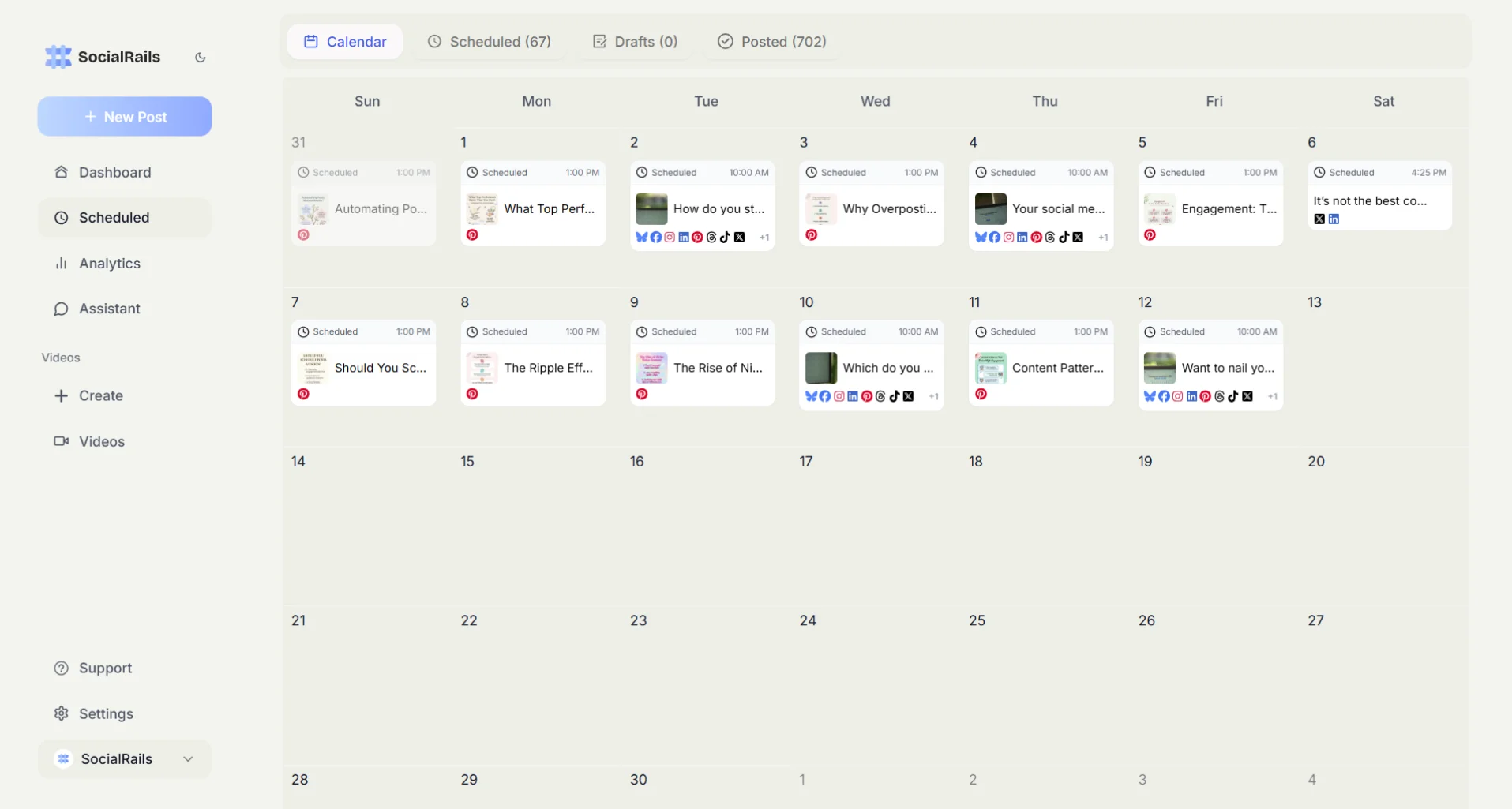The image size is (1512, 809).
Task: Open 'How do you st...' scheduled post
Action: pos(702,206)
